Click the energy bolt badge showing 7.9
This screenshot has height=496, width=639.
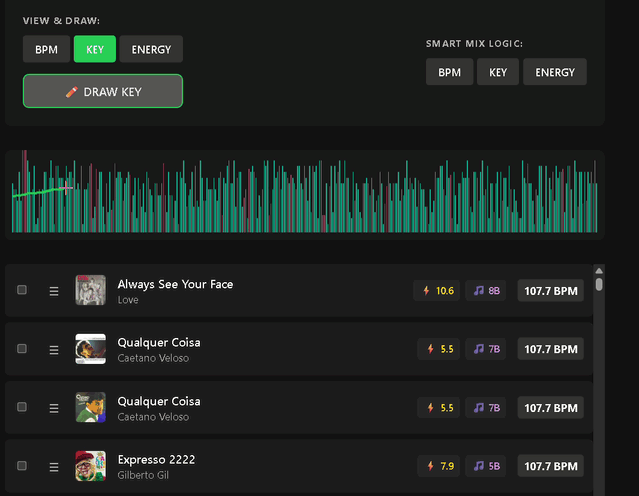pyautogui.click(x=440, y=466)
